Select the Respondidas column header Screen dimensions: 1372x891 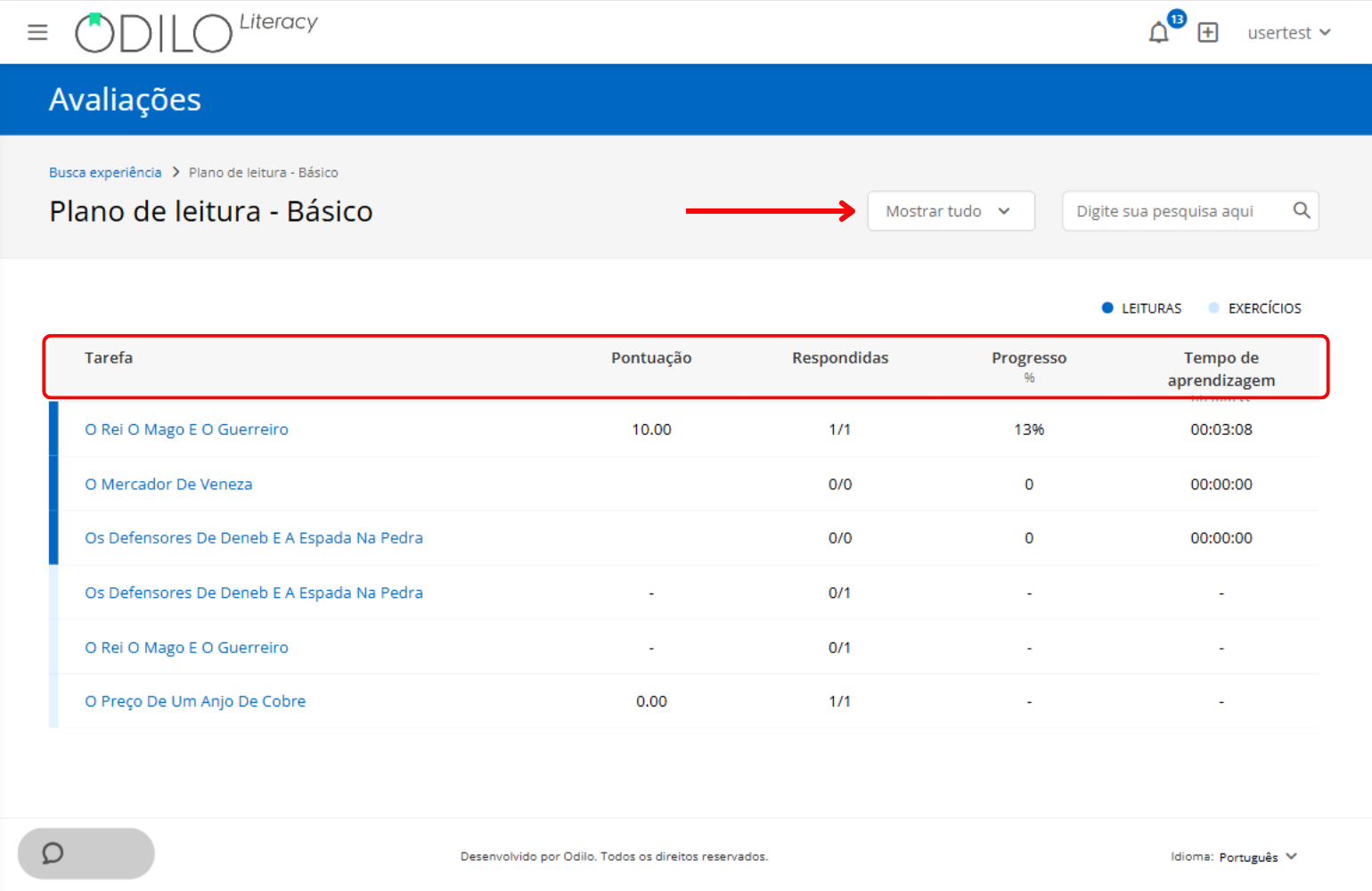840,358
